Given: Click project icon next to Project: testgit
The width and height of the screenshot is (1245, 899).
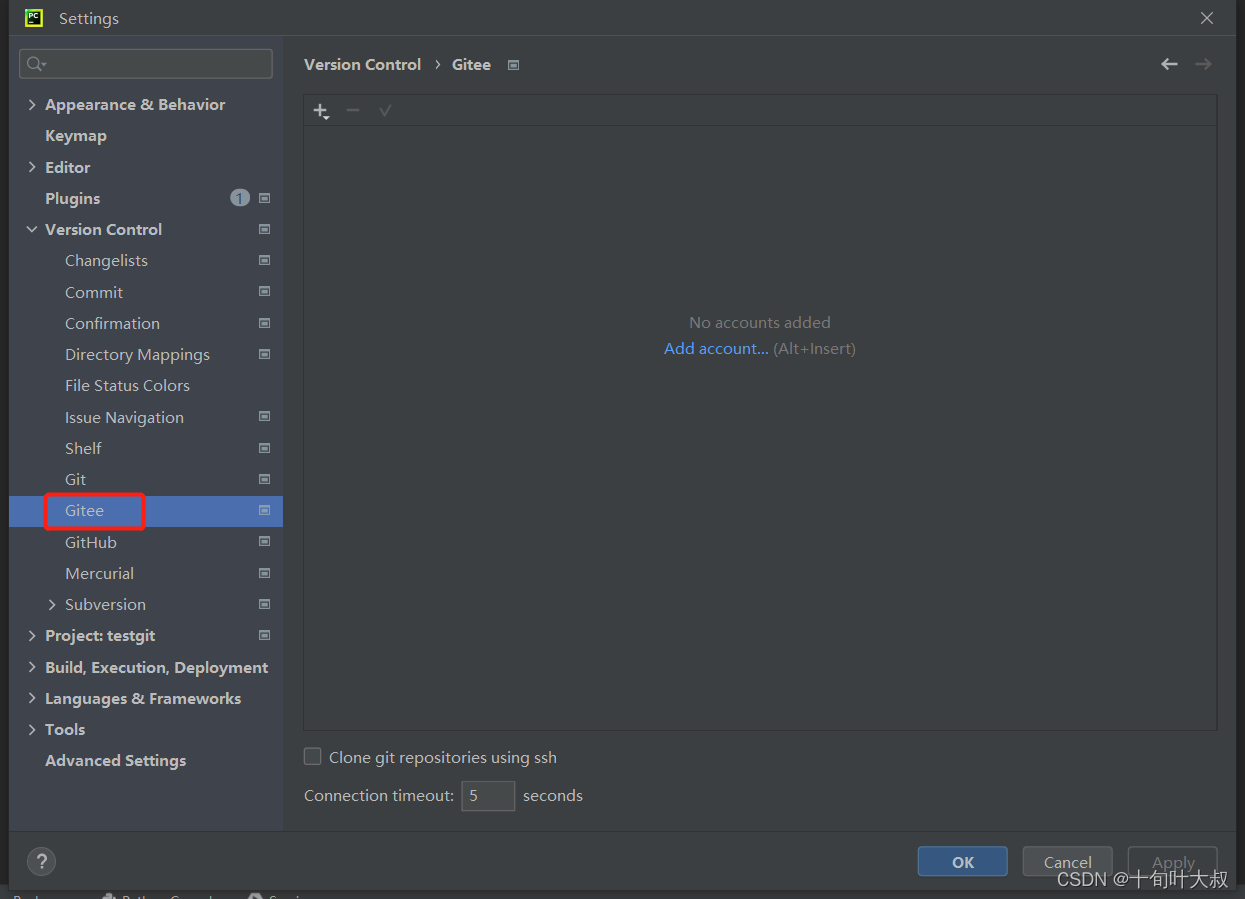Looking at the screenshot, I should (265, 635).
